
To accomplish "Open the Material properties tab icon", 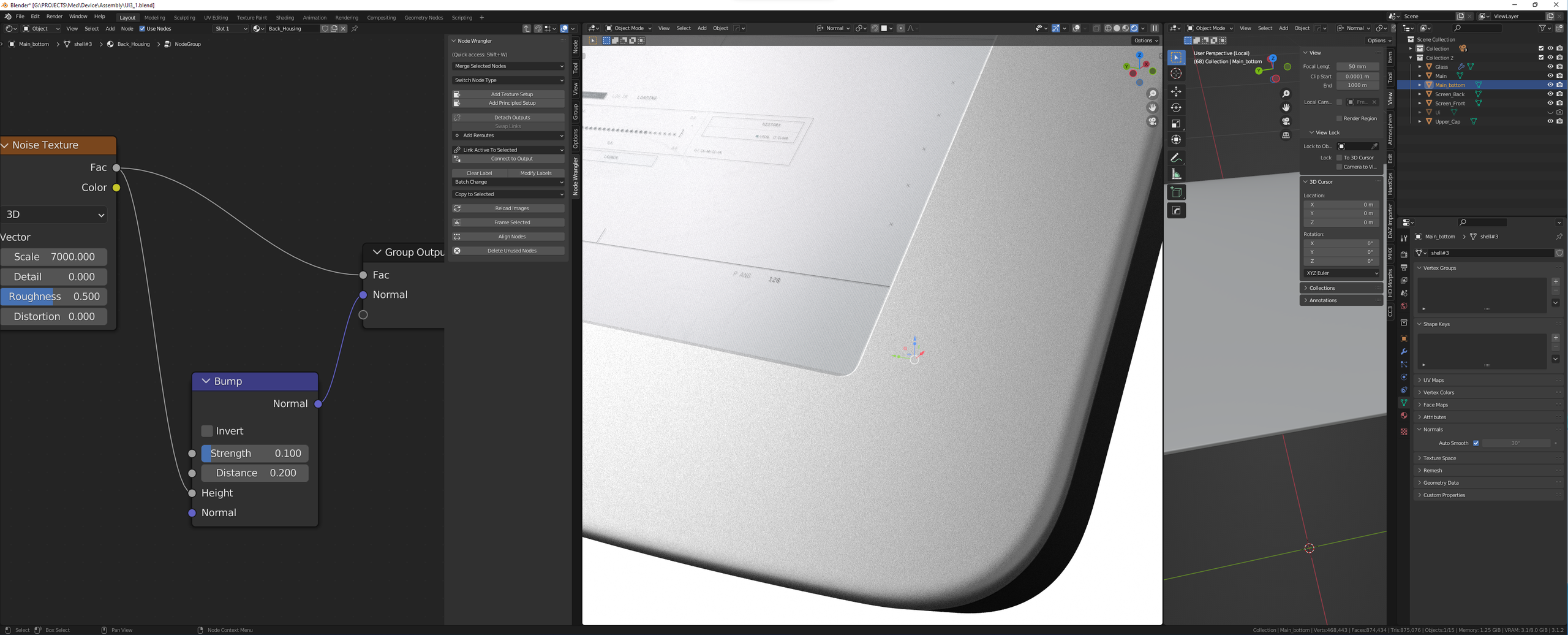I will pyautogui.click(x=1404, y=416).
